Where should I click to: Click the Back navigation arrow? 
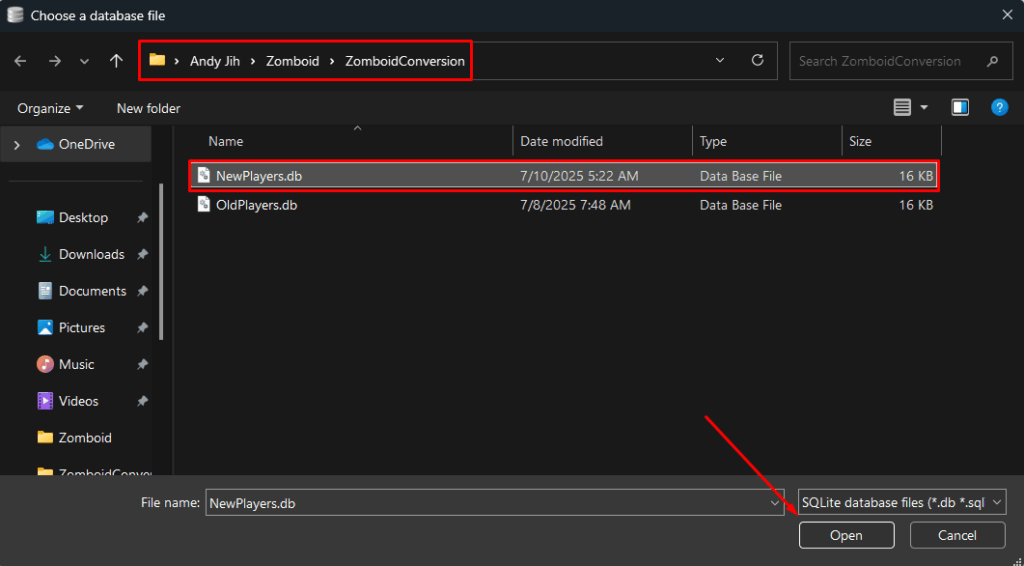point(20,61)
